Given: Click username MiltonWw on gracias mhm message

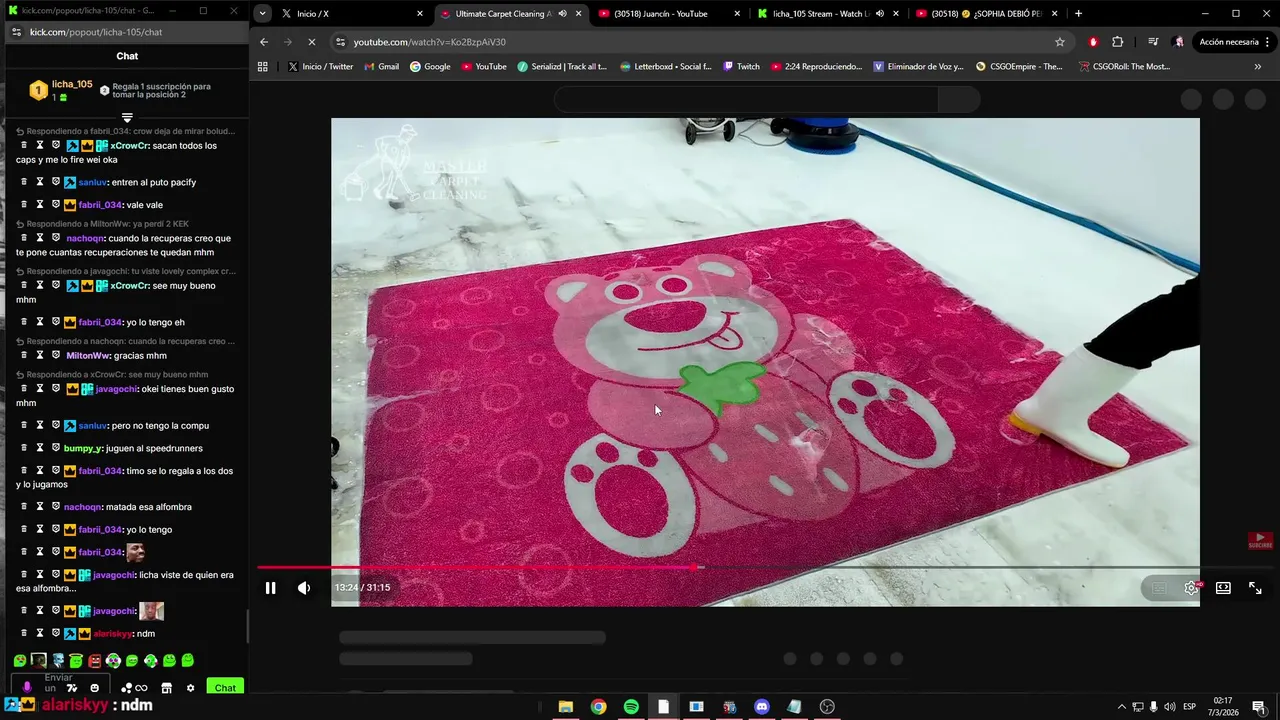Looking at the screenshot, I should coord(88,356).
